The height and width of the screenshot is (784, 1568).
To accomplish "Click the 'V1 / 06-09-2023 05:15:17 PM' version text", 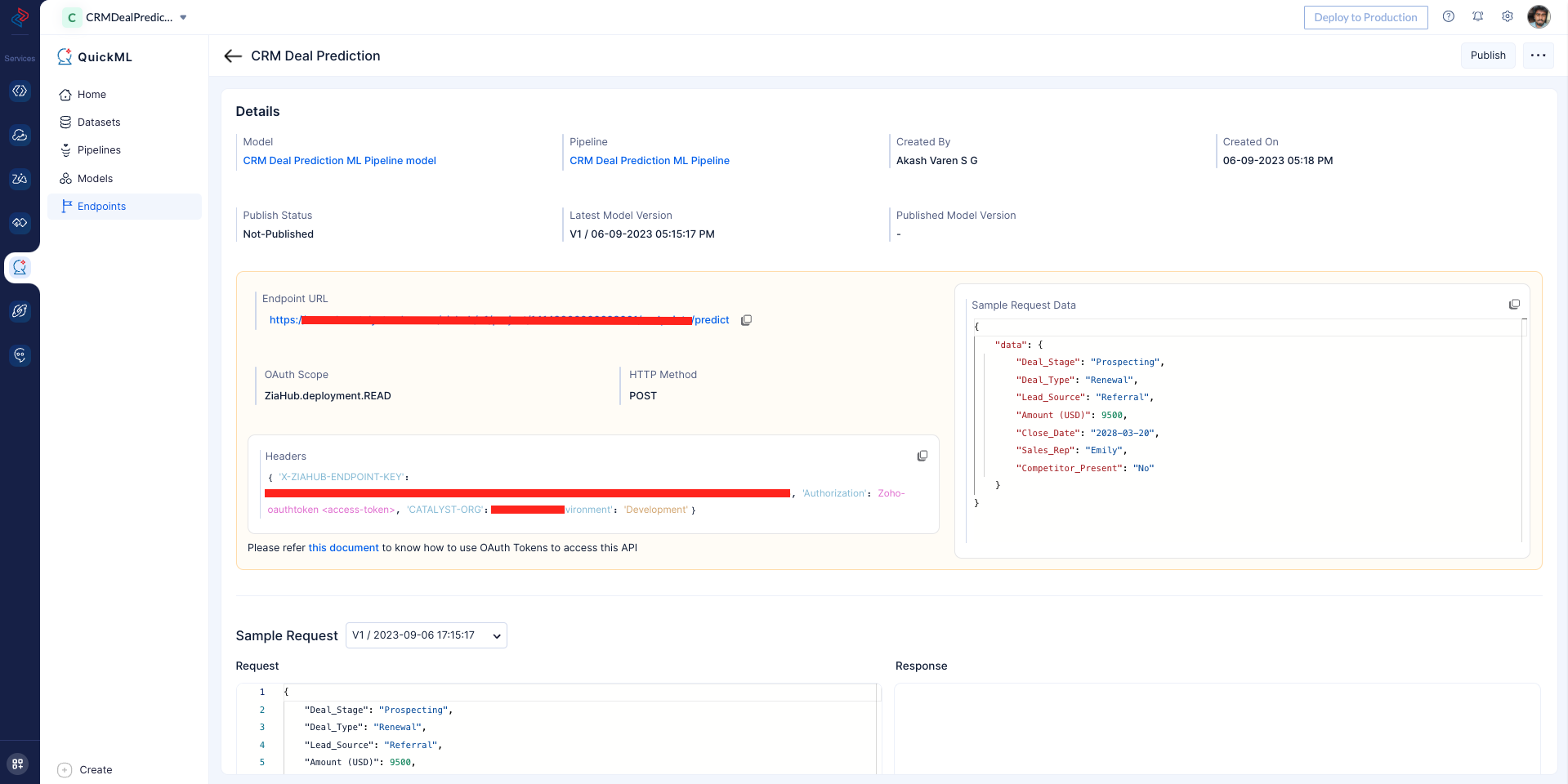I will 642,234.
